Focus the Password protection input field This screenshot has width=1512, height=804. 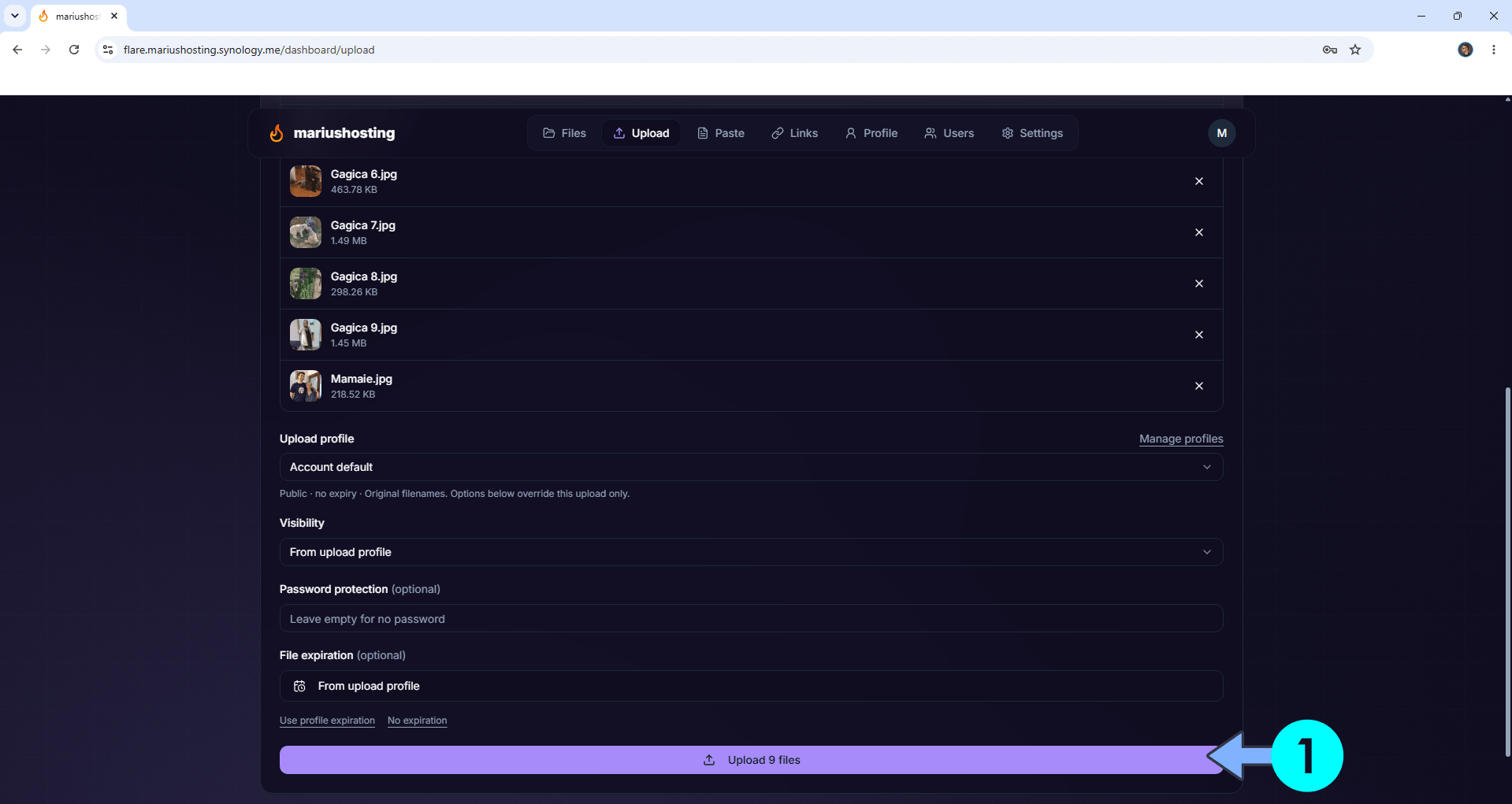pyautogui.click(x=751, y=619)
